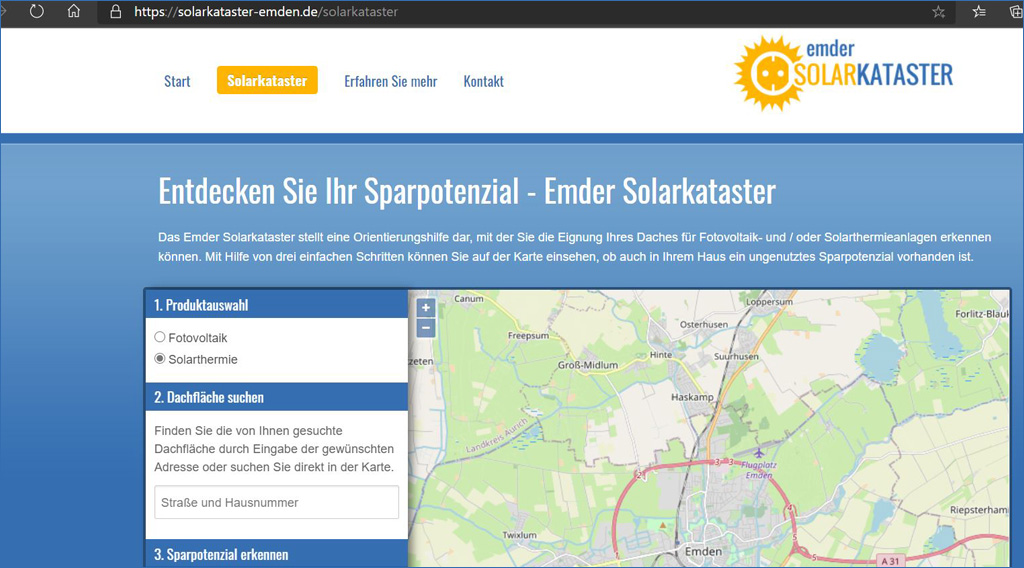Screen dimensions: 1024x568
Task: Click the browser refresh button
Action: click(x=37, y=12)
